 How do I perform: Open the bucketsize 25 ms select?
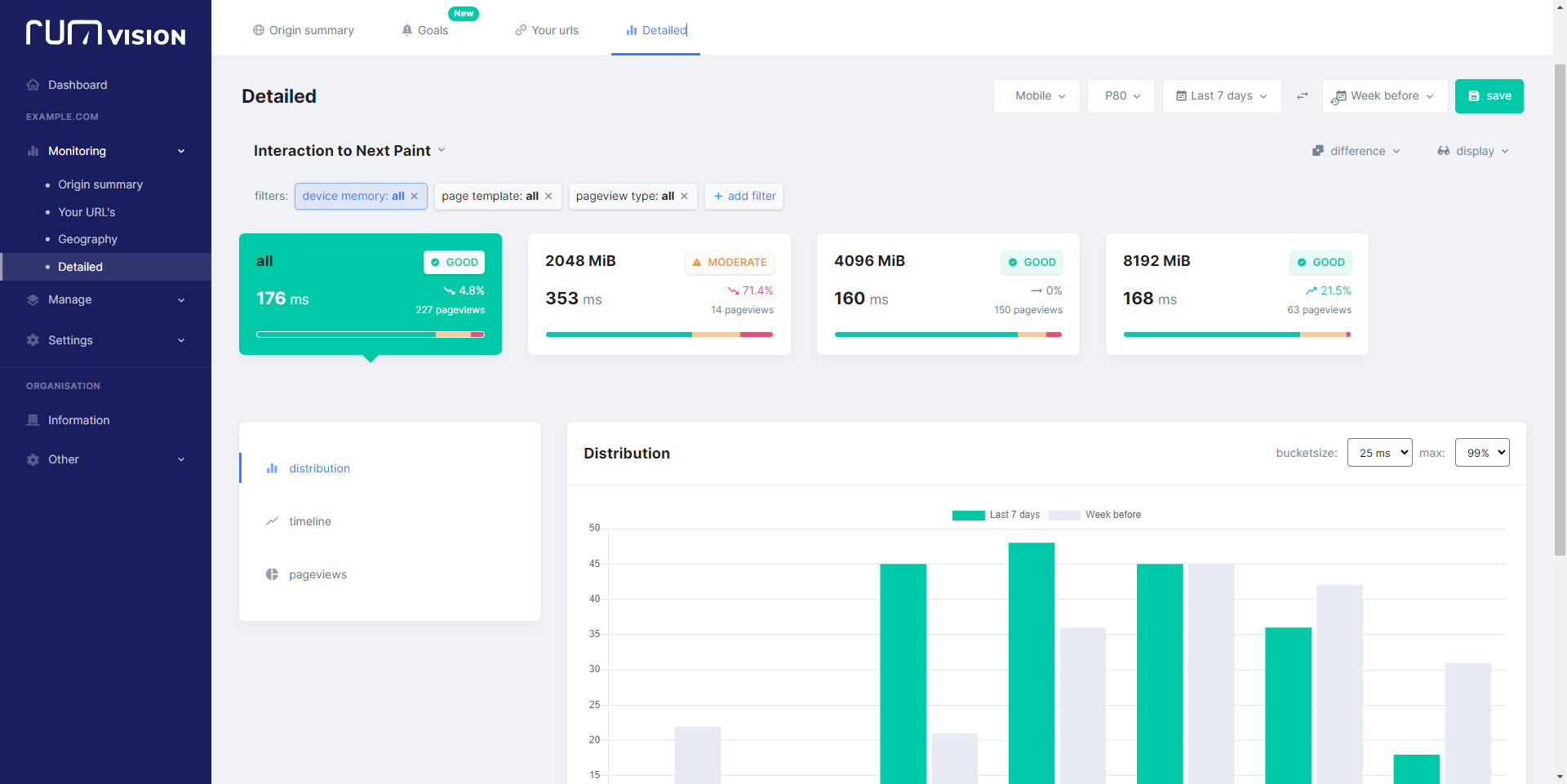1379,453
